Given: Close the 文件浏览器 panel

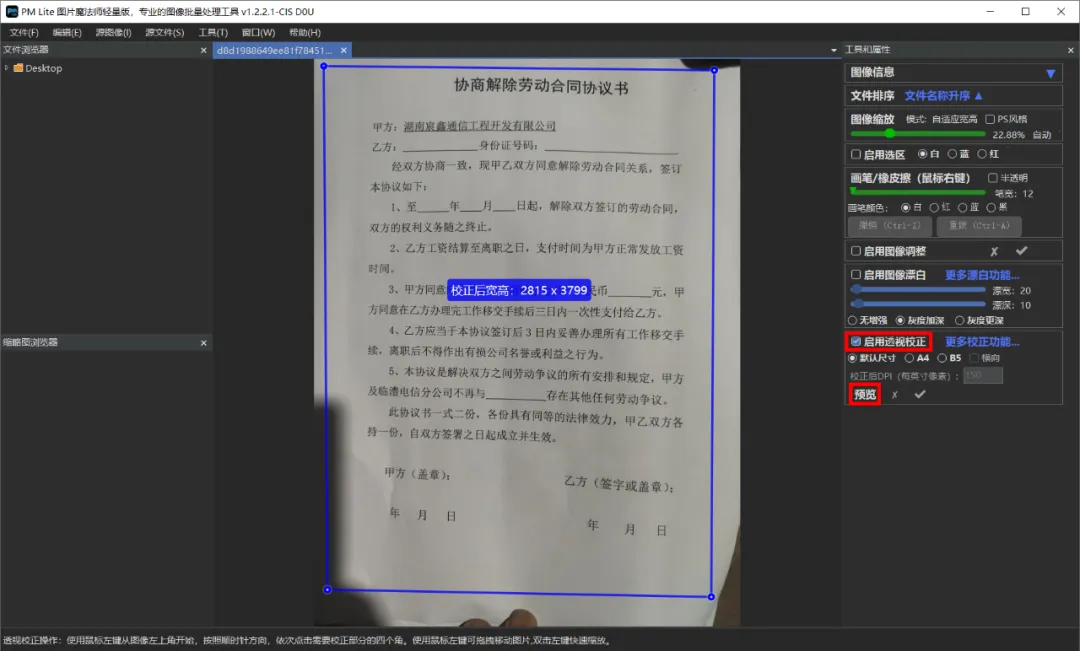Looking at the screenshot, I should click(203, 50).
